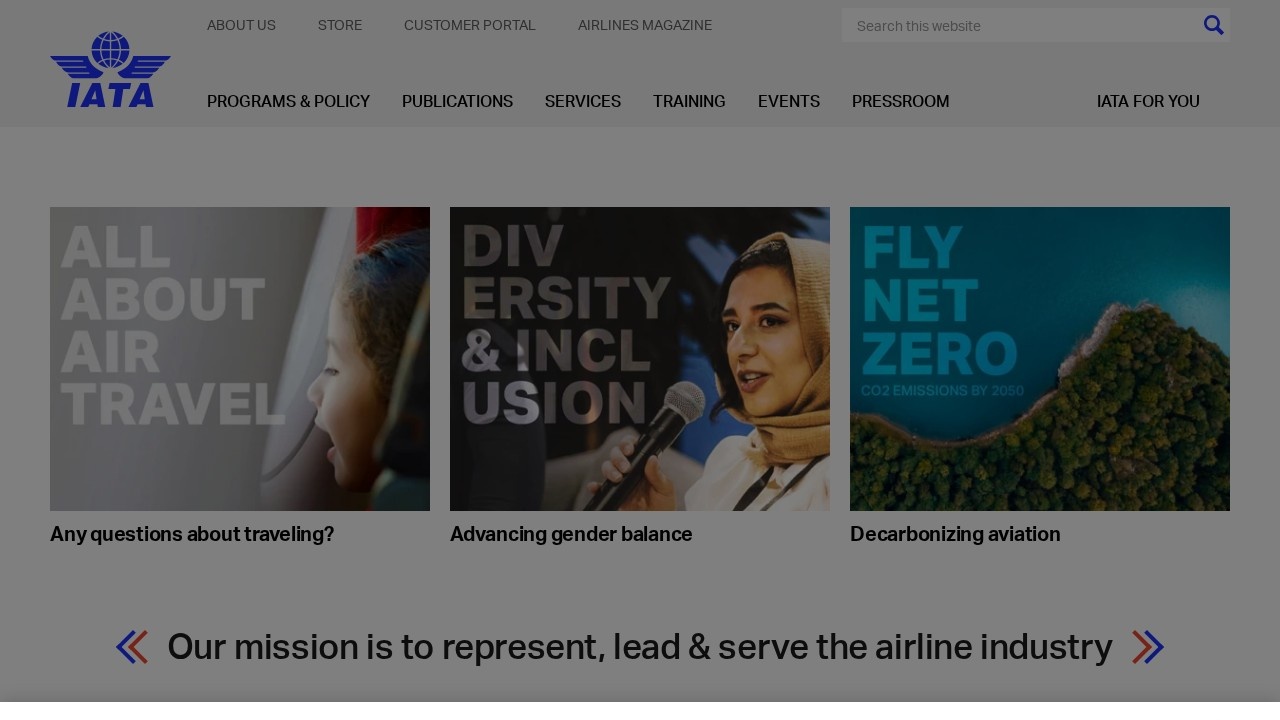
Task: Open the About Us link
Action: [x=241, y=25]
